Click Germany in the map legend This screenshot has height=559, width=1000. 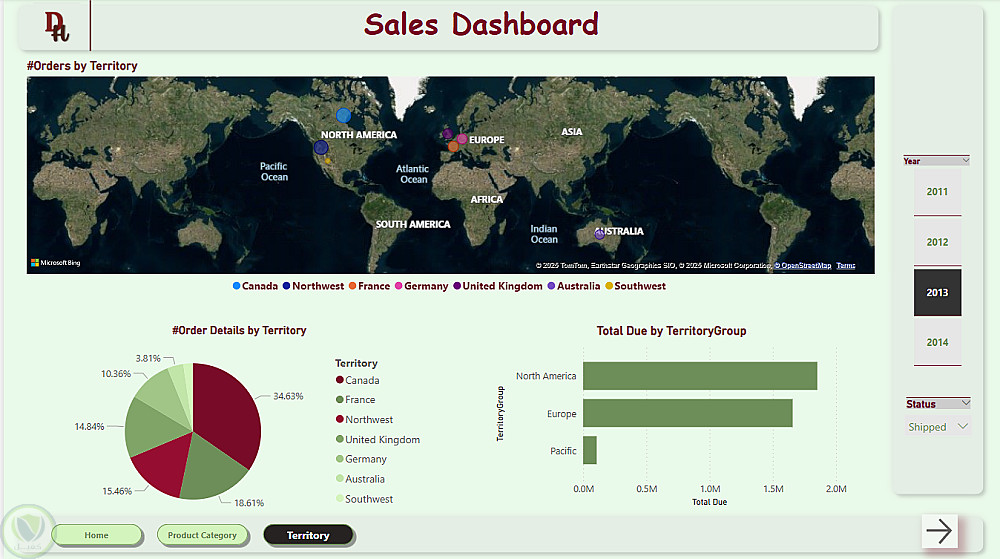click(x=422, y=286)
